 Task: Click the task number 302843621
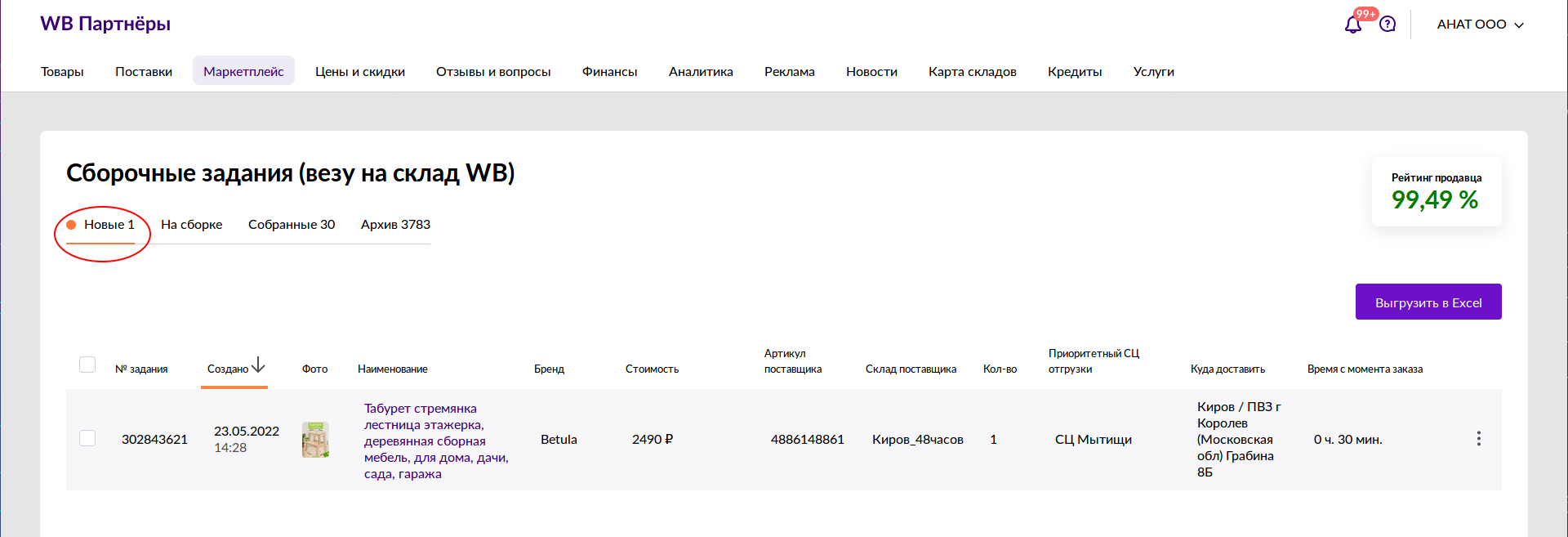(x=154, y=440)
